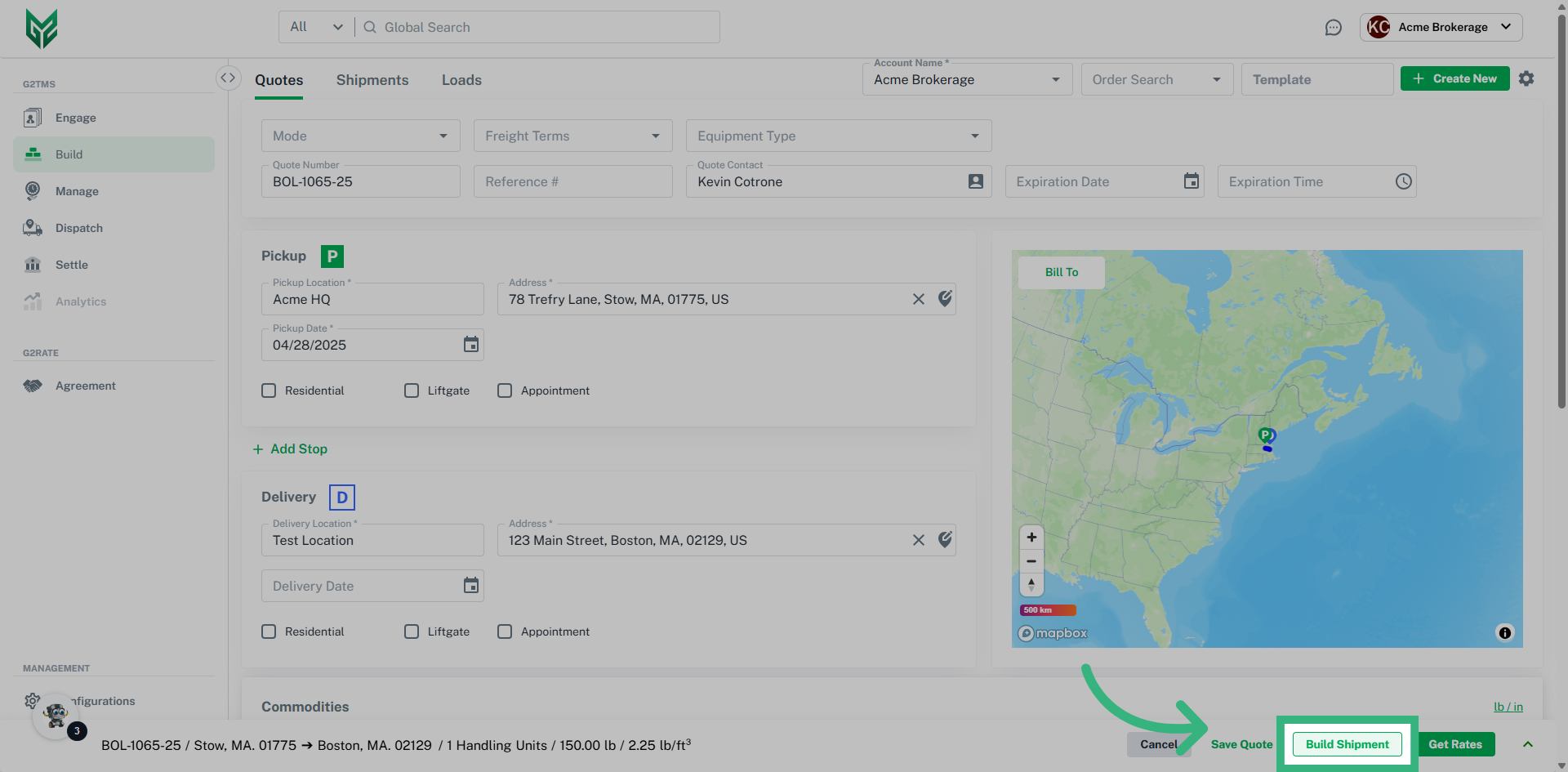Click the settings gear beside Create New
The image size is (1568, 772).
tap(1526, 78)
